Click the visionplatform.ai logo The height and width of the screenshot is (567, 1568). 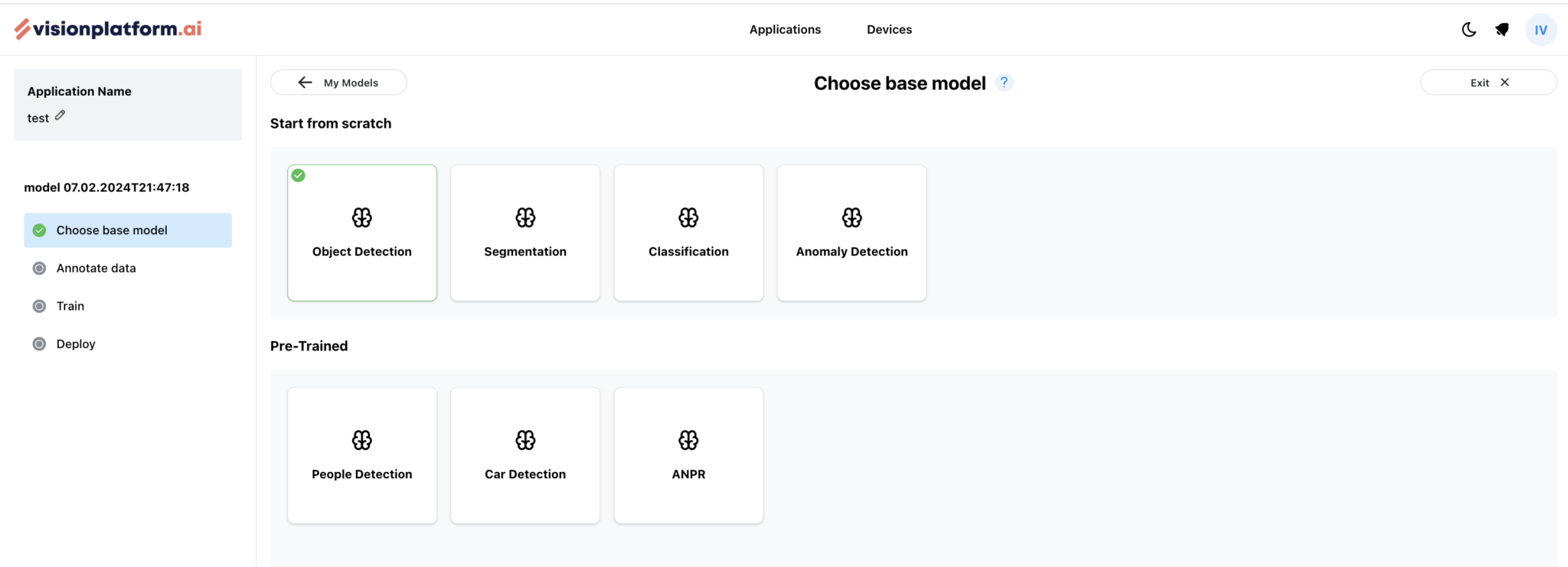pos(108,29)
